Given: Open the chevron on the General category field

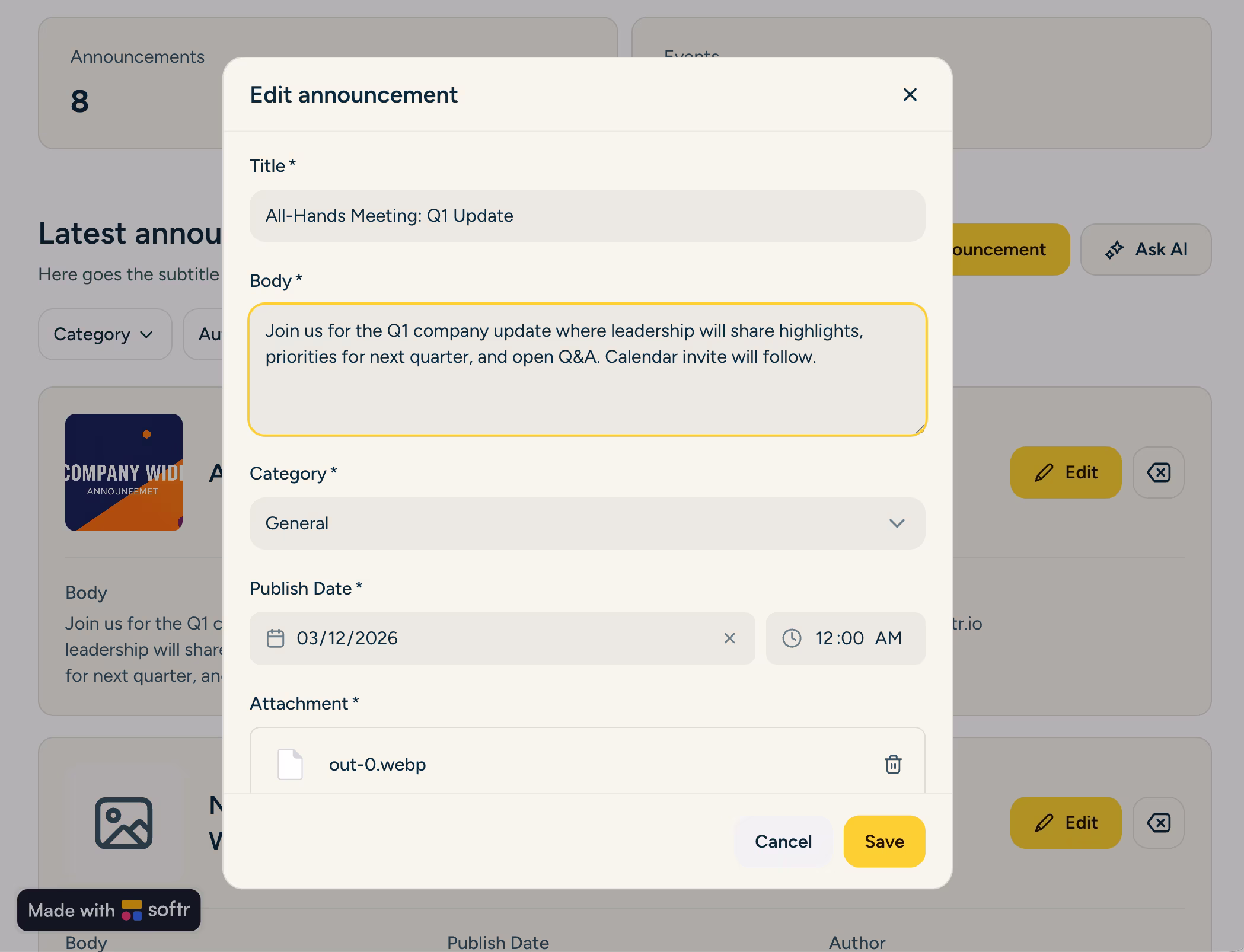Looking at the screenshot, I should tap(898, 523).
